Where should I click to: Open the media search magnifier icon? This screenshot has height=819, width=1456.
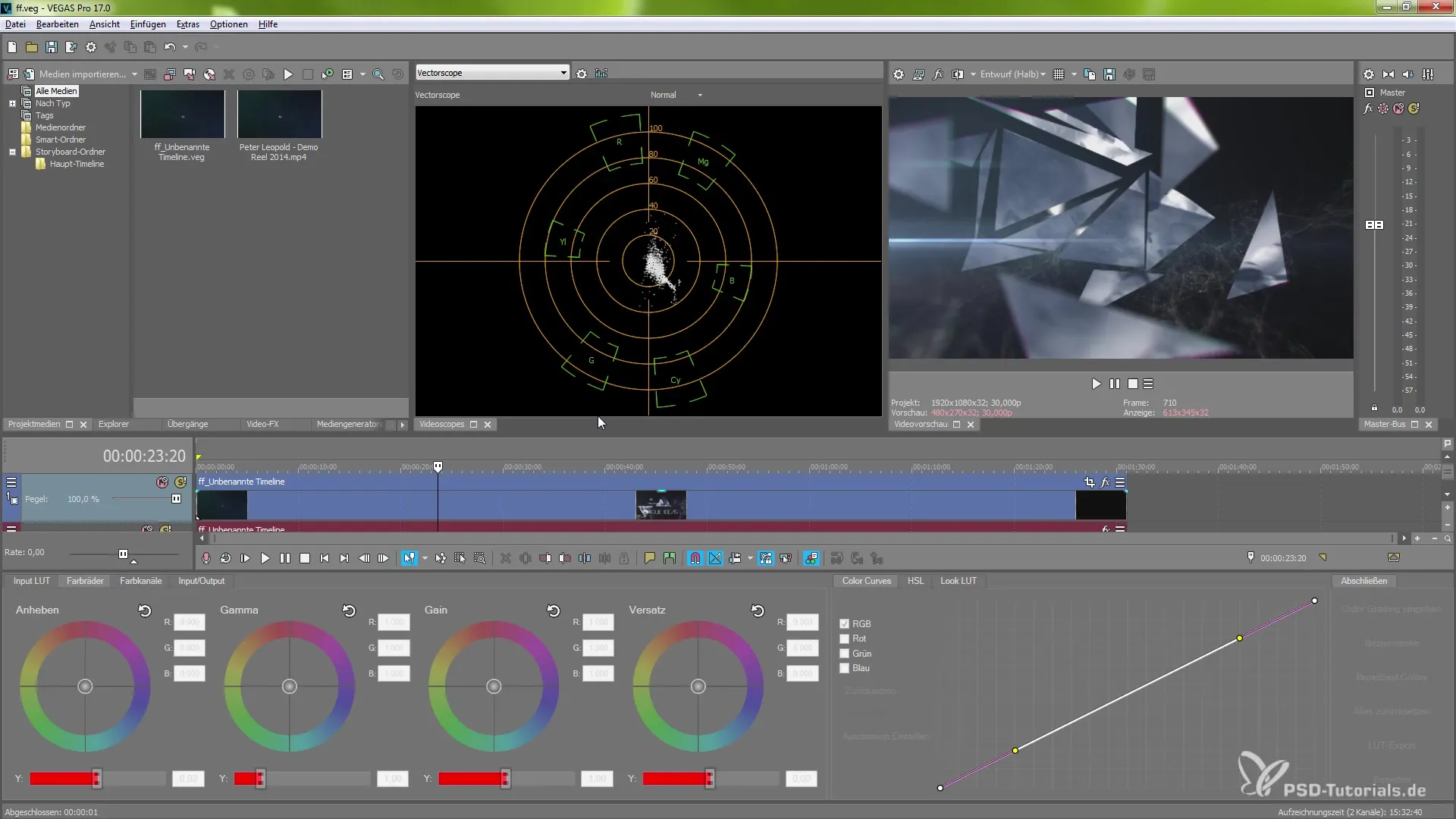[378, 74]
